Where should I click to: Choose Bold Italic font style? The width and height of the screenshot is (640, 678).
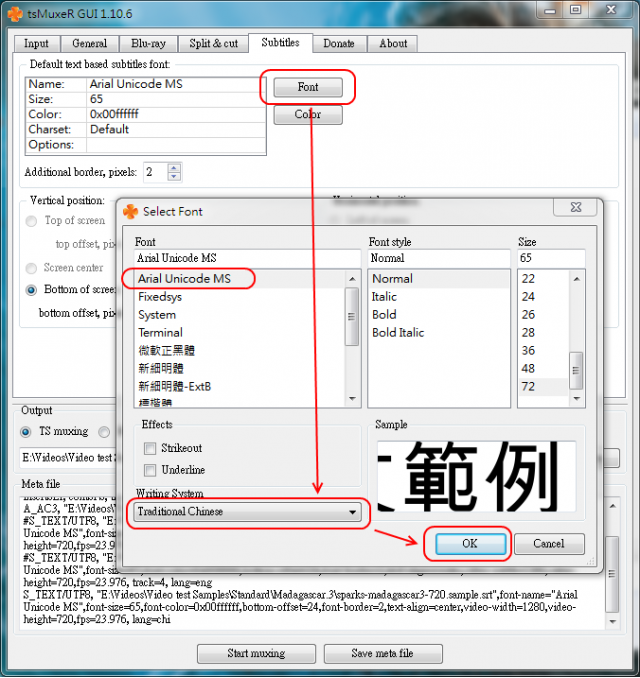click(x=439, y=333)
